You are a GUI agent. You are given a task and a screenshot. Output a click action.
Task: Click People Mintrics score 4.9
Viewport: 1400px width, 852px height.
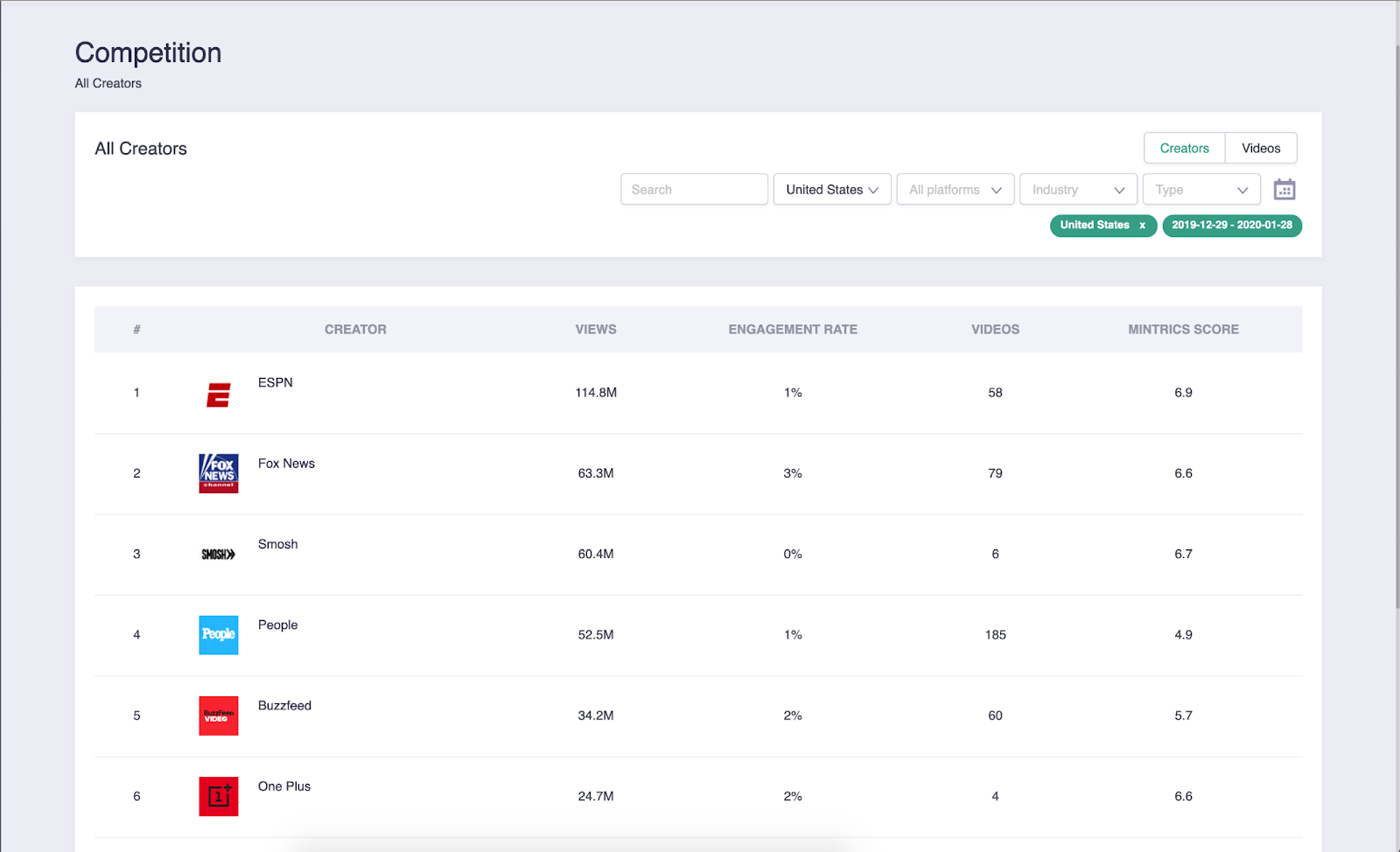click(x=1183, y=635)
